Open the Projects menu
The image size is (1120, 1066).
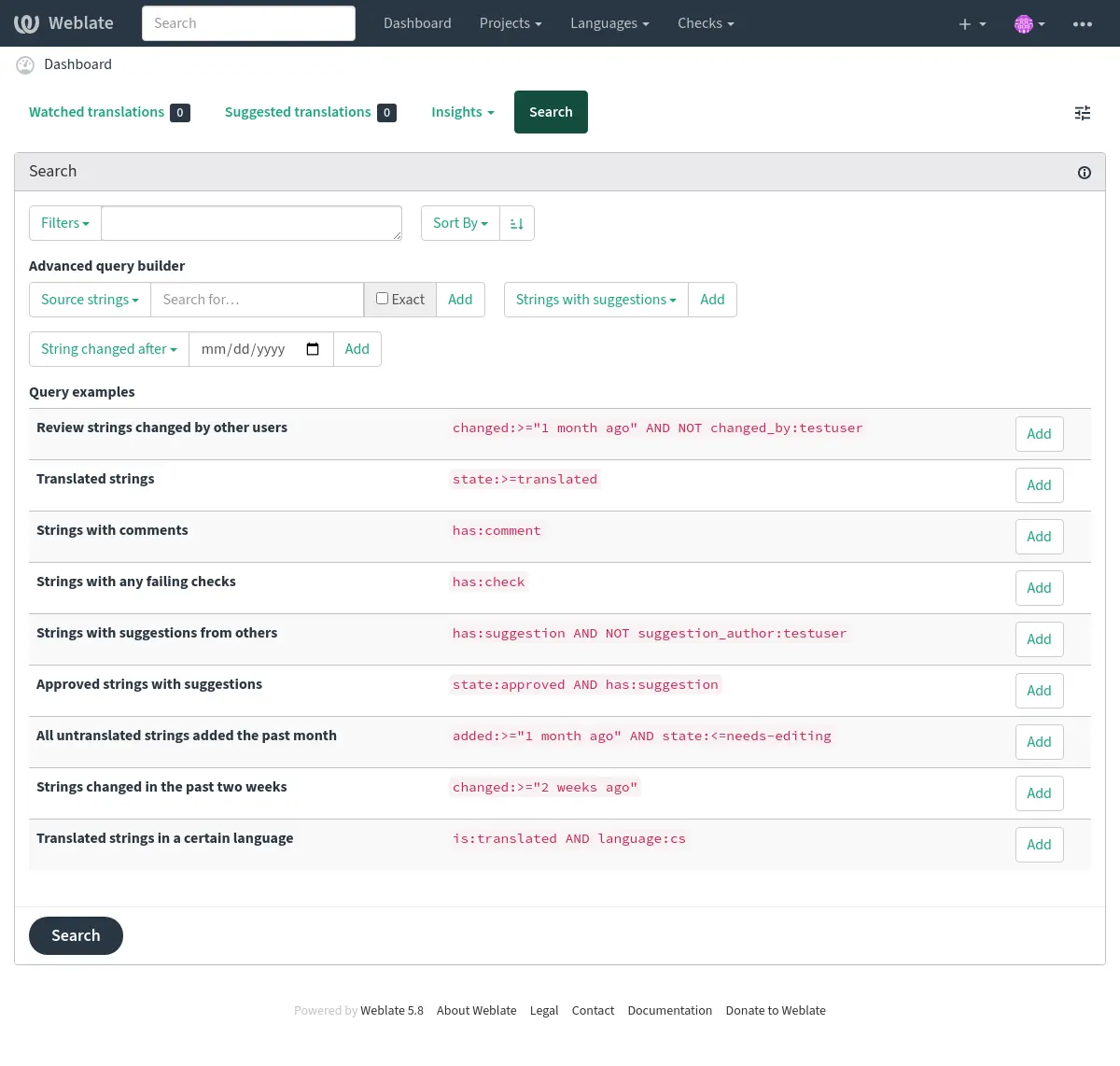(511, 23)
